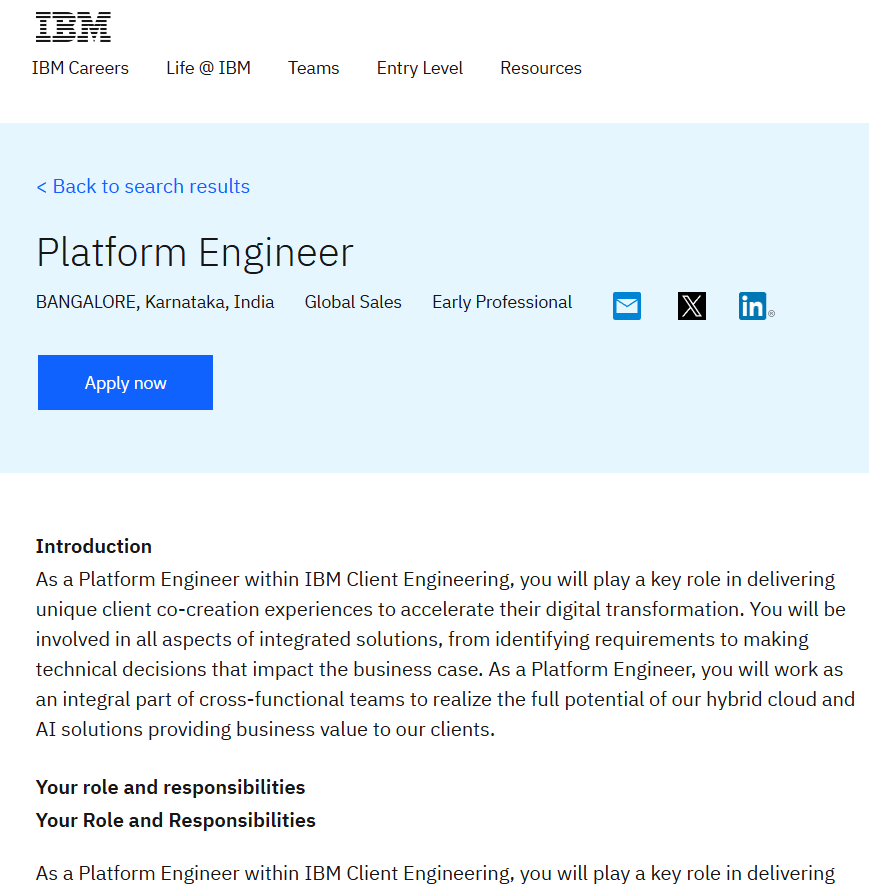Click the 'Your Role and Responsibilities' subheading

pos(175,820)
